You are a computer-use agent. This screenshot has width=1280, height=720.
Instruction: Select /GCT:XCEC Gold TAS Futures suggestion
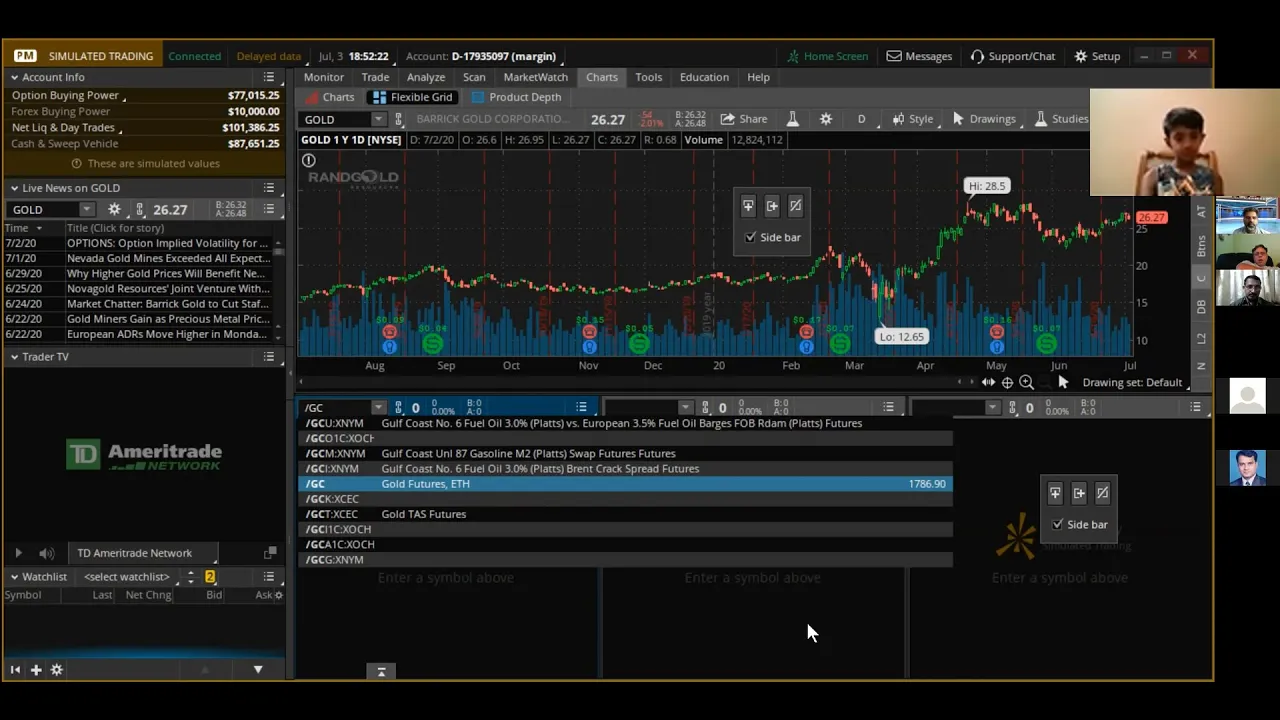coord(627,514)
